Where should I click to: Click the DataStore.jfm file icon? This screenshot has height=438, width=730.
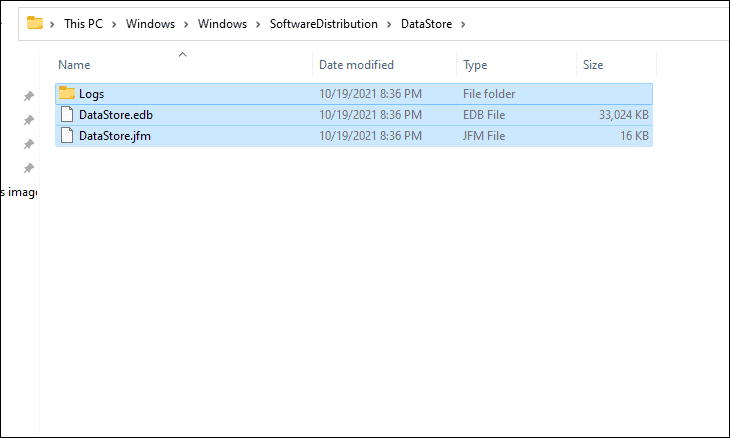[x=67, y=135]
